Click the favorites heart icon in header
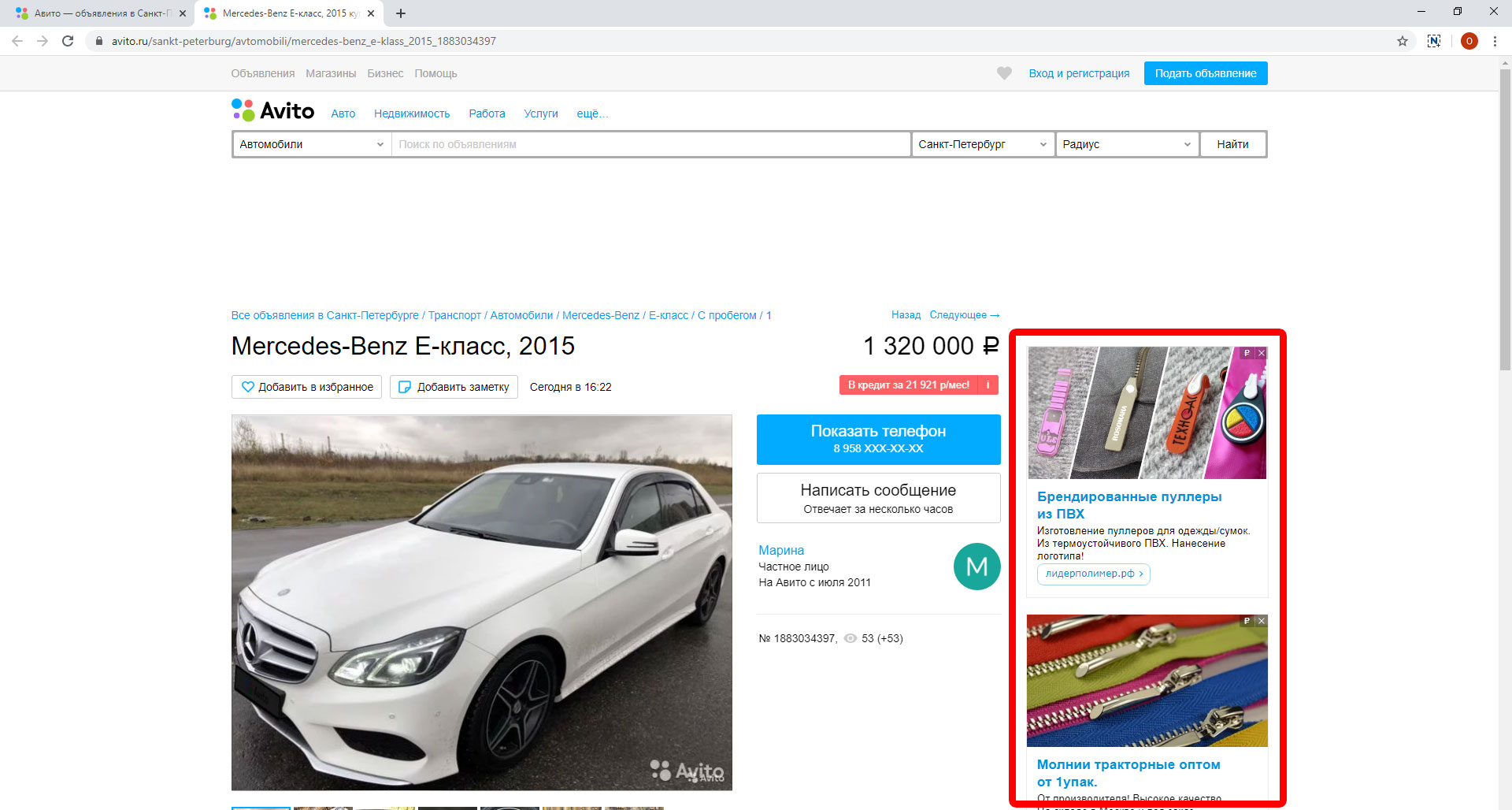 pos(1004,73)
